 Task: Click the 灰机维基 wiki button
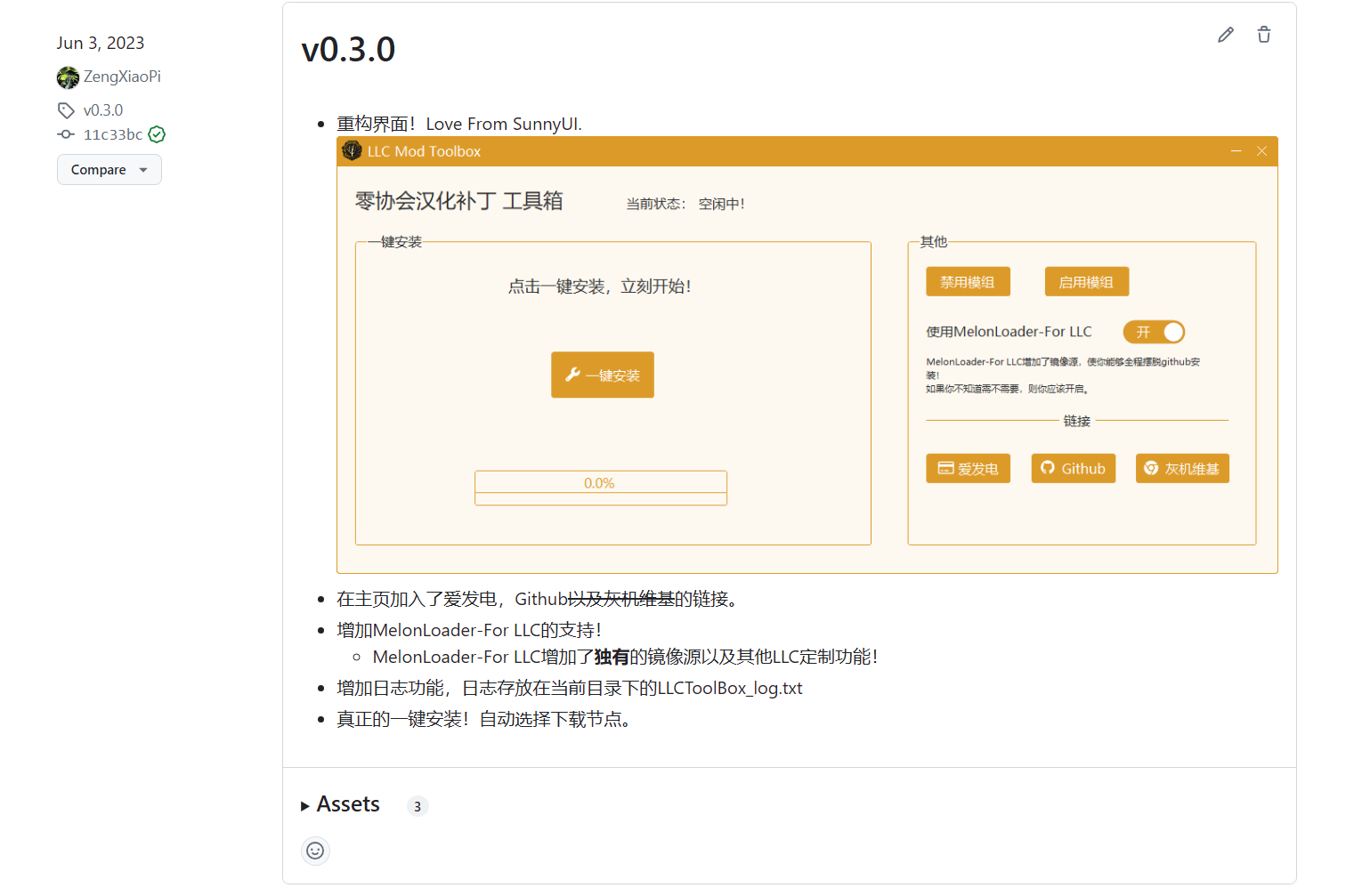pos(1181,469)
